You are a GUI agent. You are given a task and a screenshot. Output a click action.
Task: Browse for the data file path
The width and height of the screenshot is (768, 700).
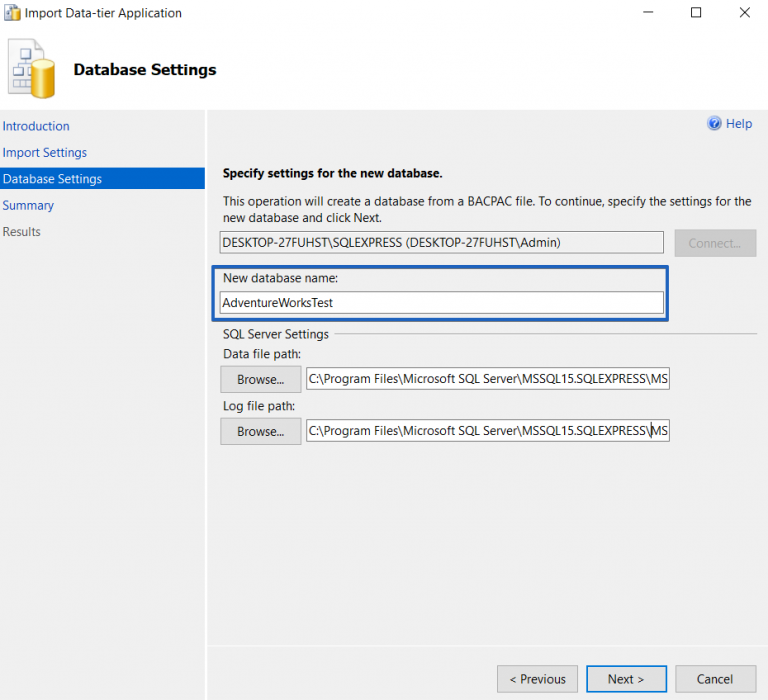point(260,379)
